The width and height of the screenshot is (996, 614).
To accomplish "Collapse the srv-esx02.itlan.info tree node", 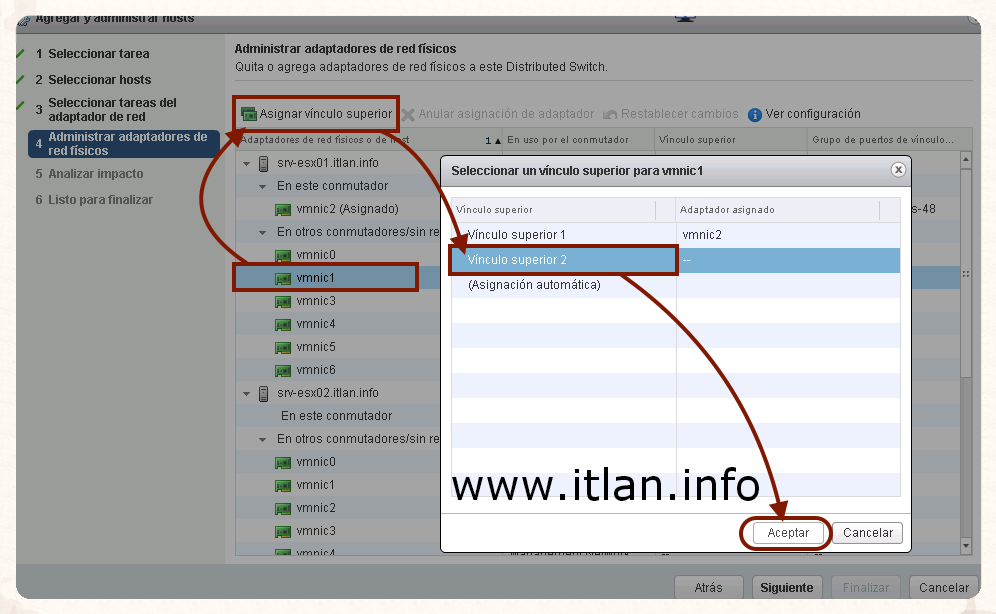I will click(247, 393).
